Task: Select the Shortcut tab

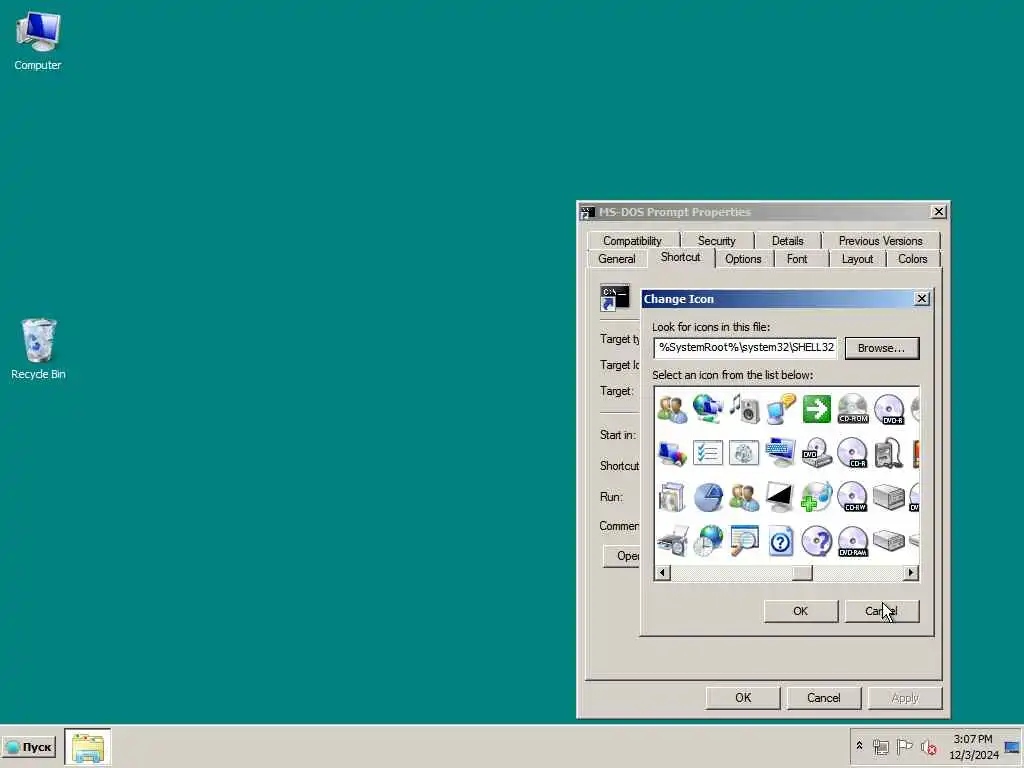Action: point(680,257)
